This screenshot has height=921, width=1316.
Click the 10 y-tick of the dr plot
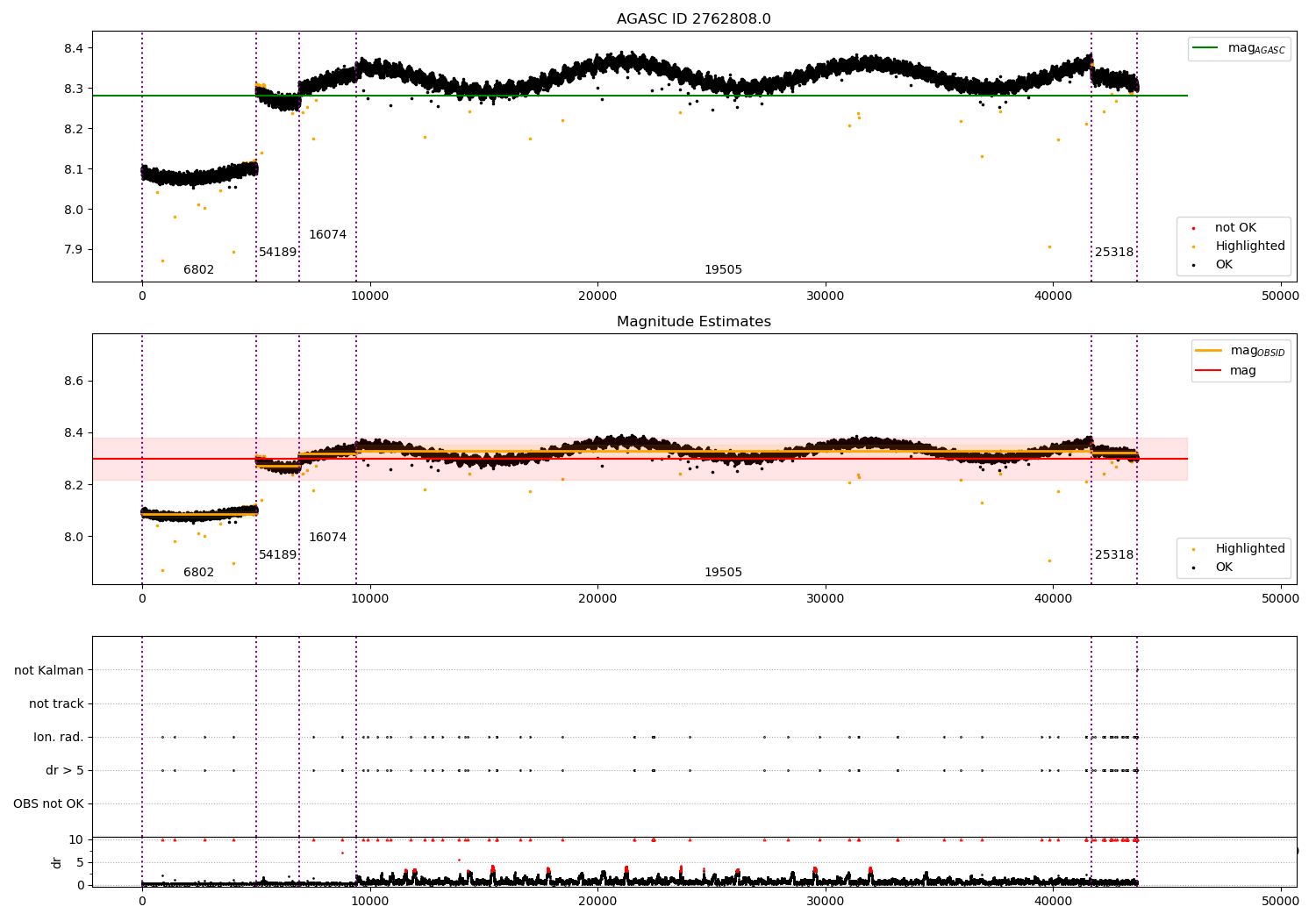coord(76,839)
